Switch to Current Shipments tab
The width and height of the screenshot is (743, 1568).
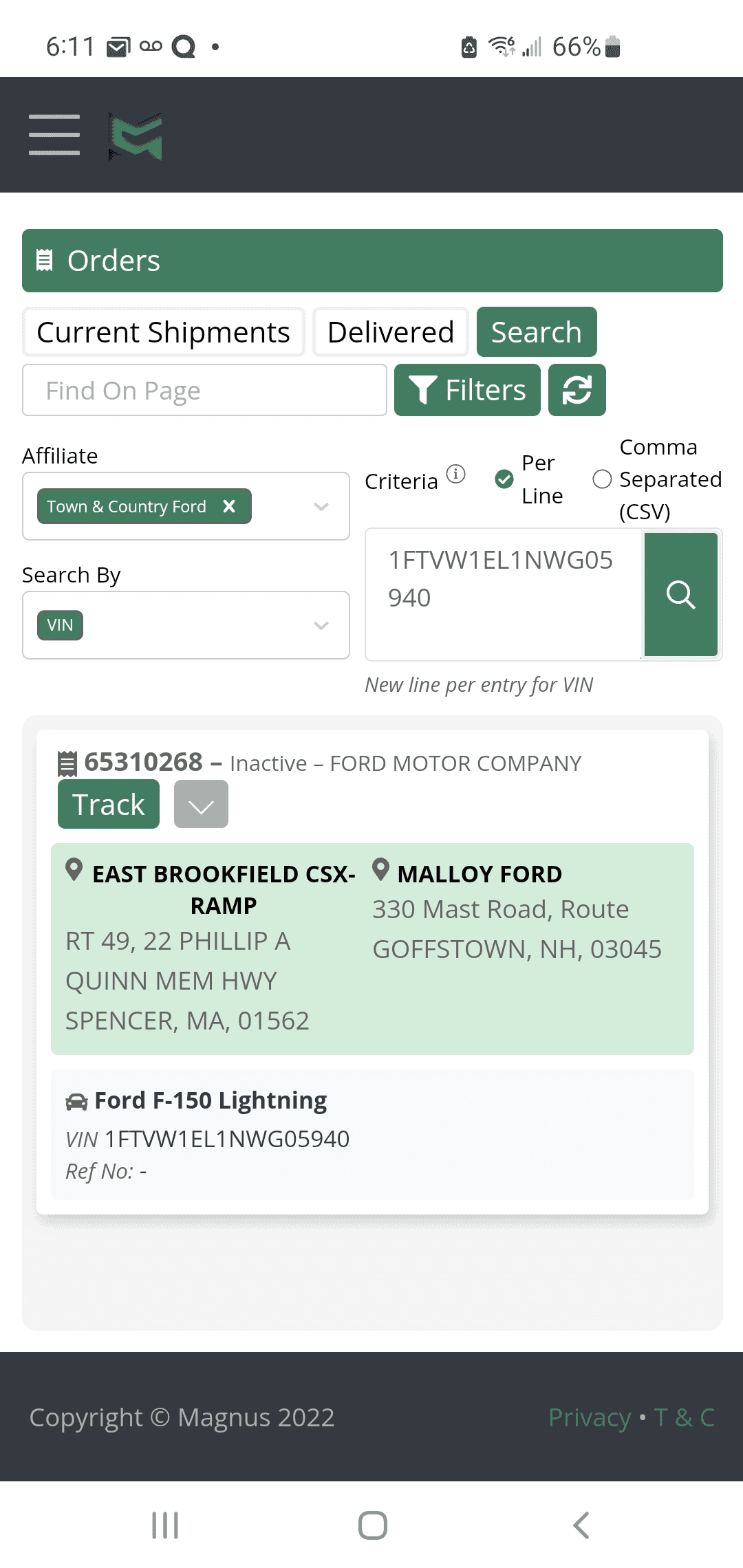click(163, 332)
